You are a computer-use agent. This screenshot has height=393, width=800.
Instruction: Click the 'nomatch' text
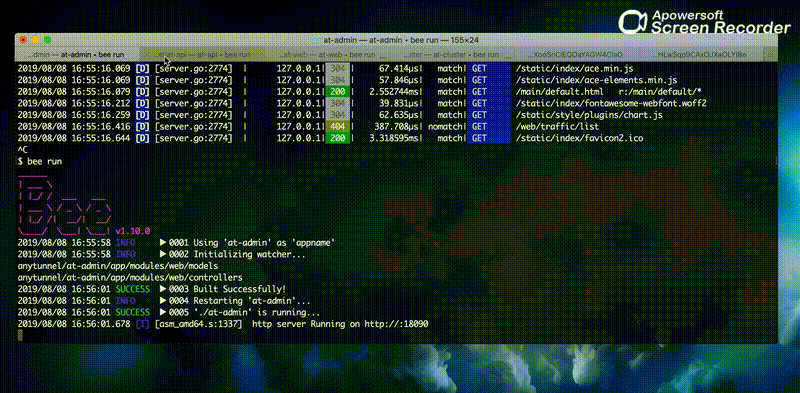(445, 127)
